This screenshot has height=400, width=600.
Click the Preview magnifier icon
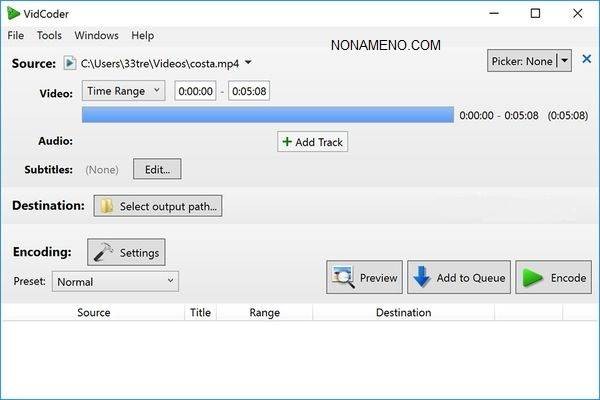(343, 277)
